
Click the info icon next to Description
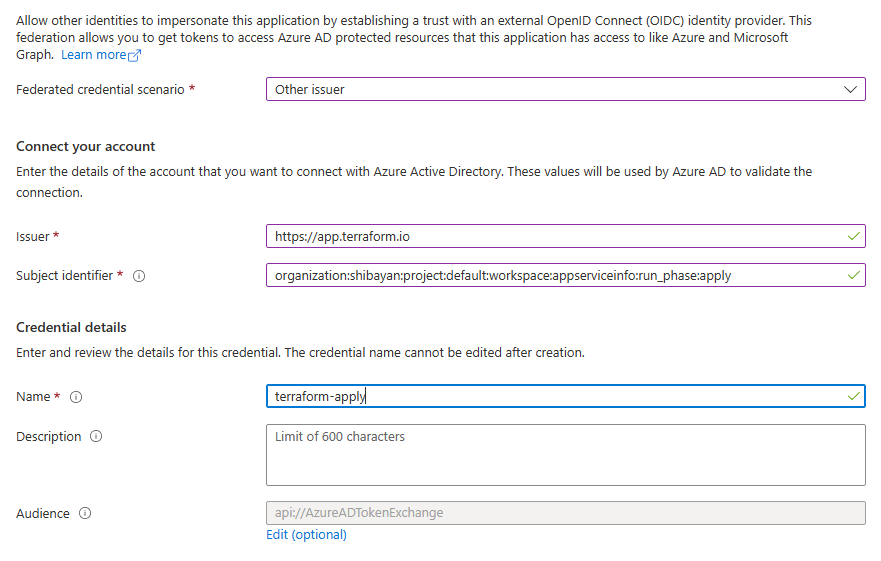96,436
